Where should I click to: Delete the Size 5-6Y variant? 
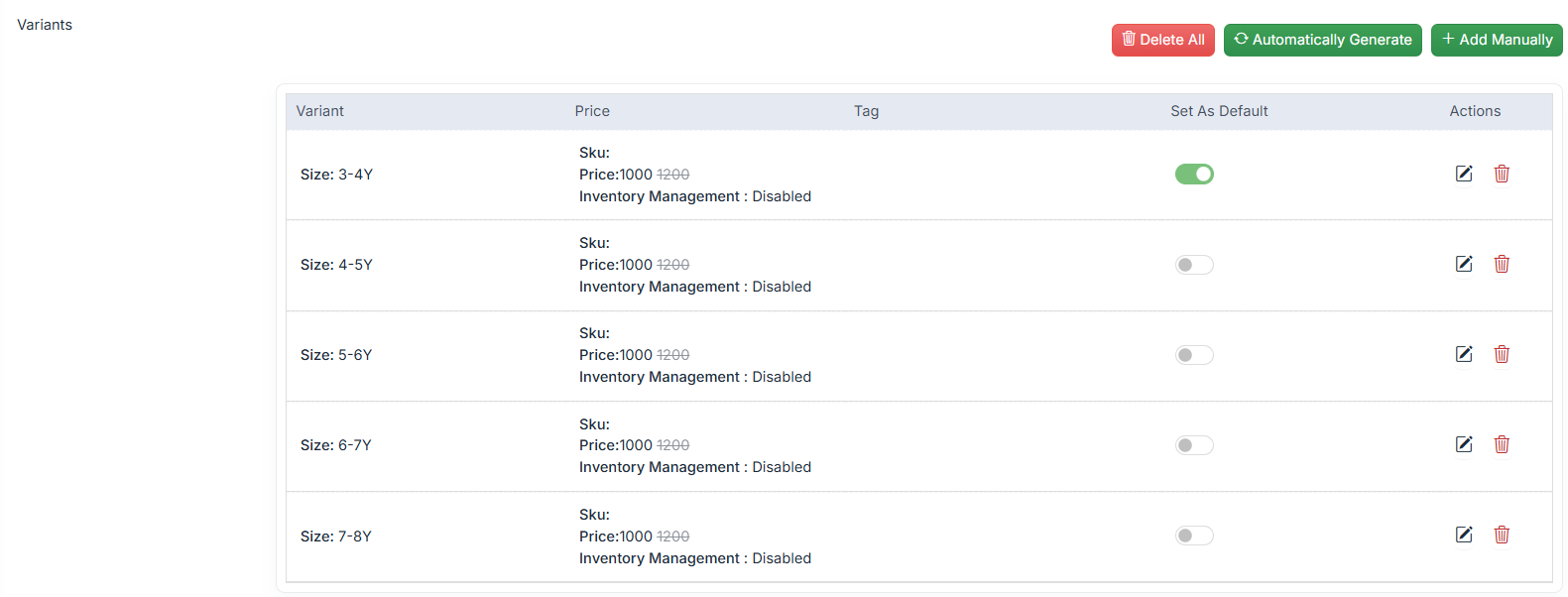coord(1502,354)
